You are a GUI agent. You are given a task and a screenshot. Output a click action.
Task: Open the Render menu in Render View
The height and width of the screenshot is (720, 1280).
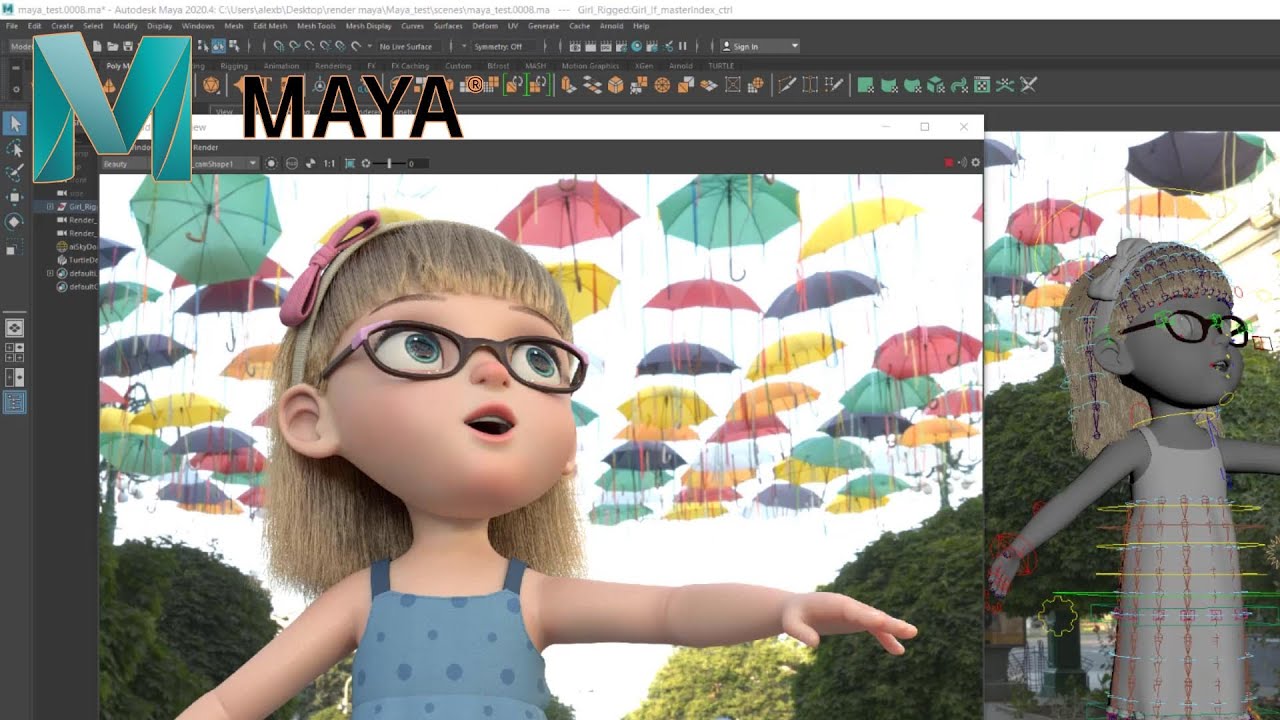click(205, 147)
